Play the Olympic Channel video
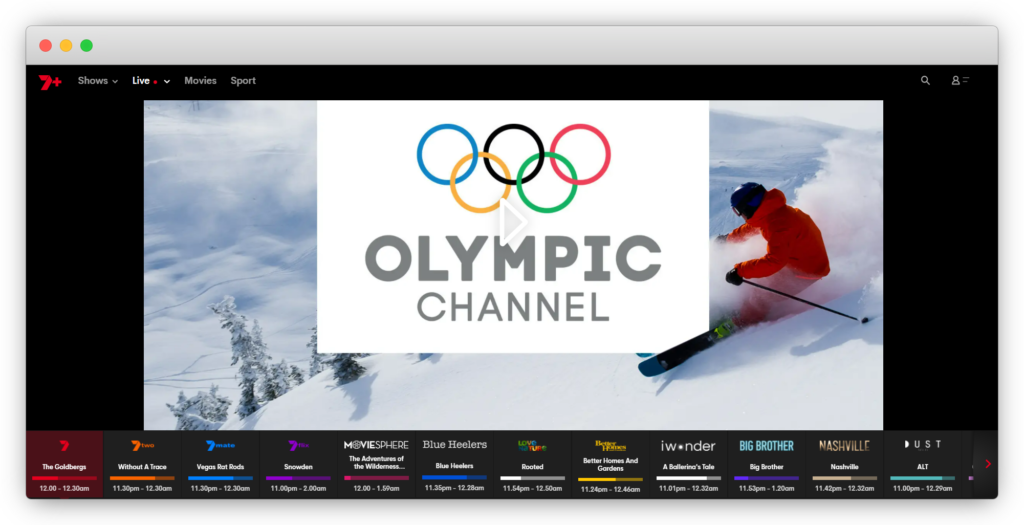This screenshot has height=525, width=1024. coord(513,222)
